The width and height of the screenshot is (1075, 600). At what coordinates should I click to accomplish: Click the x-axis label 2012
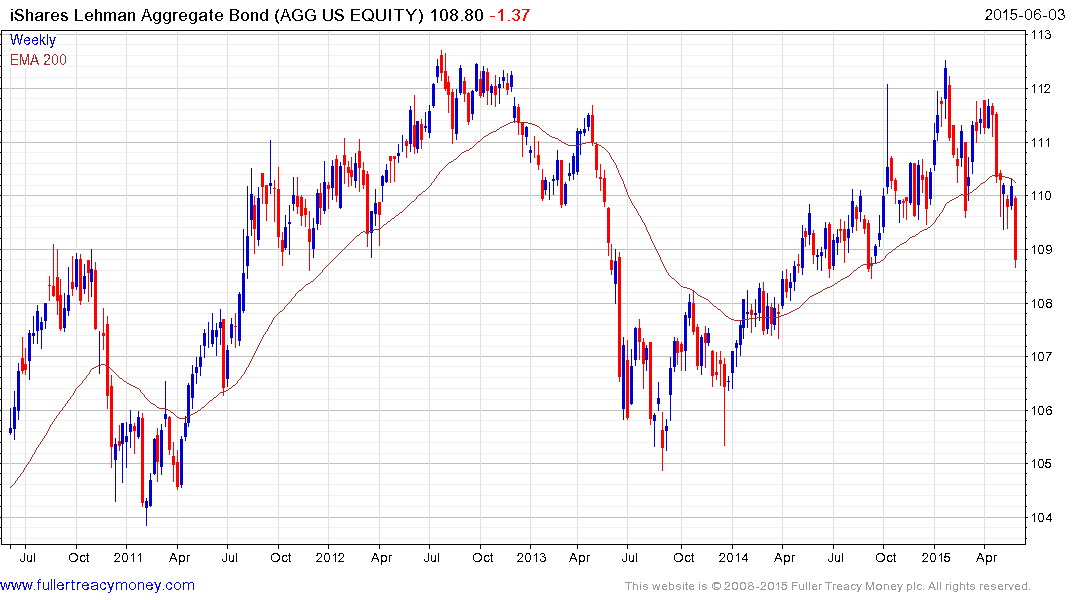click(330, 557)
